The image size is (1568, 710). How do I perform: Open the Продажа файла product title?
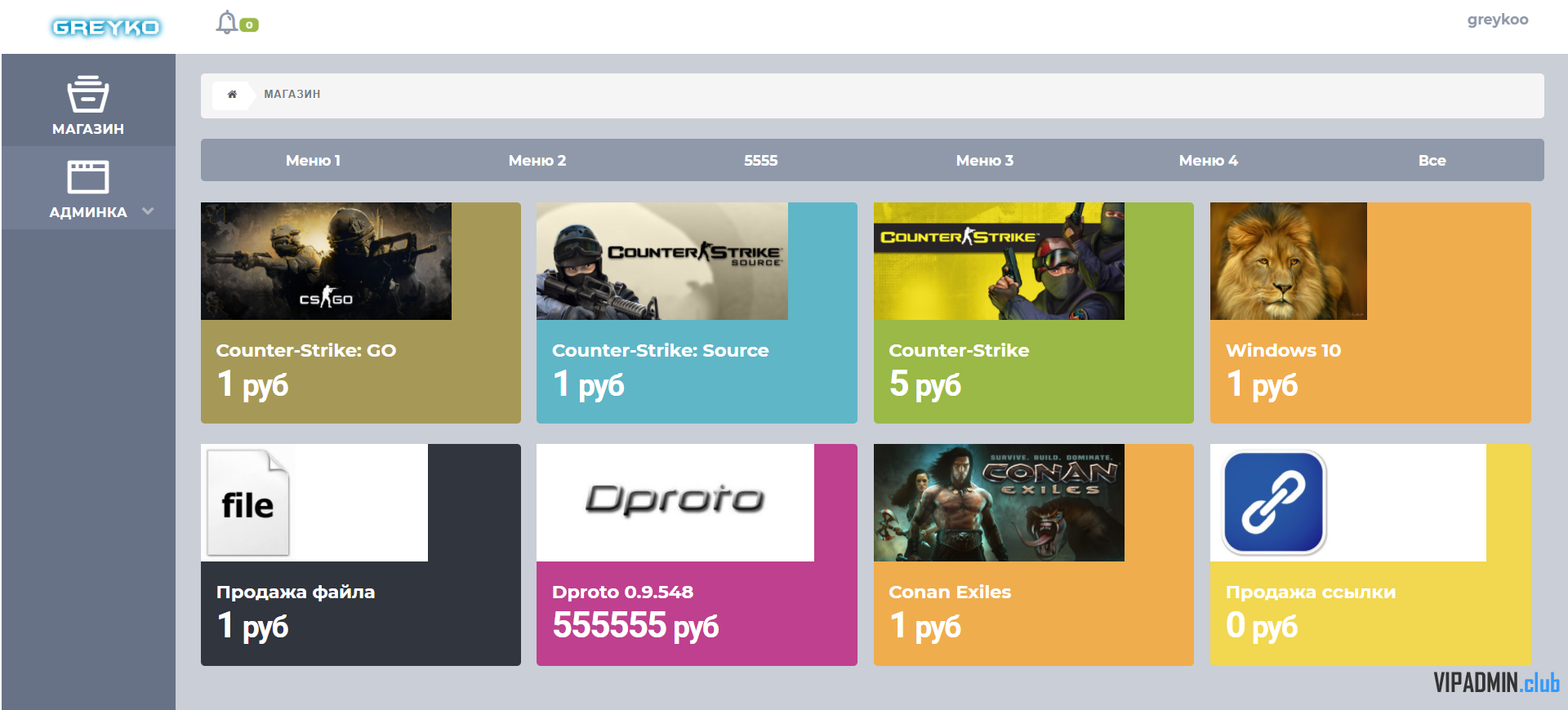coord(296,592)
